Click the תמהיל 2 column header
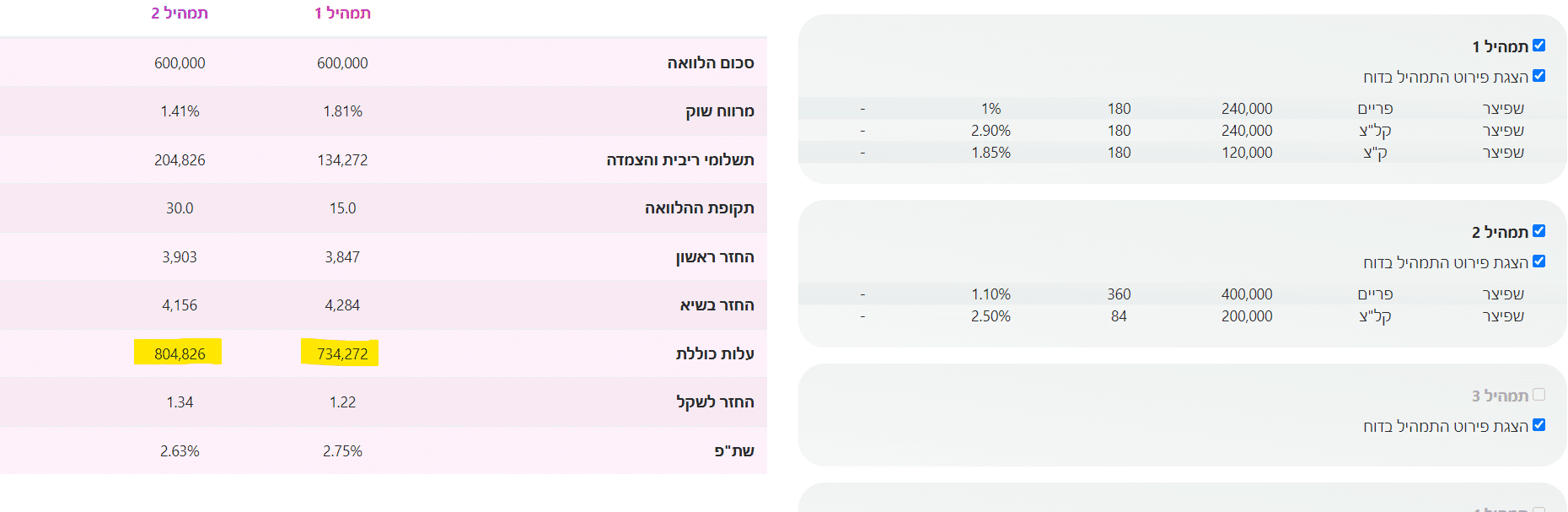The image size is (1568, 512). click(x=180, y=13)
